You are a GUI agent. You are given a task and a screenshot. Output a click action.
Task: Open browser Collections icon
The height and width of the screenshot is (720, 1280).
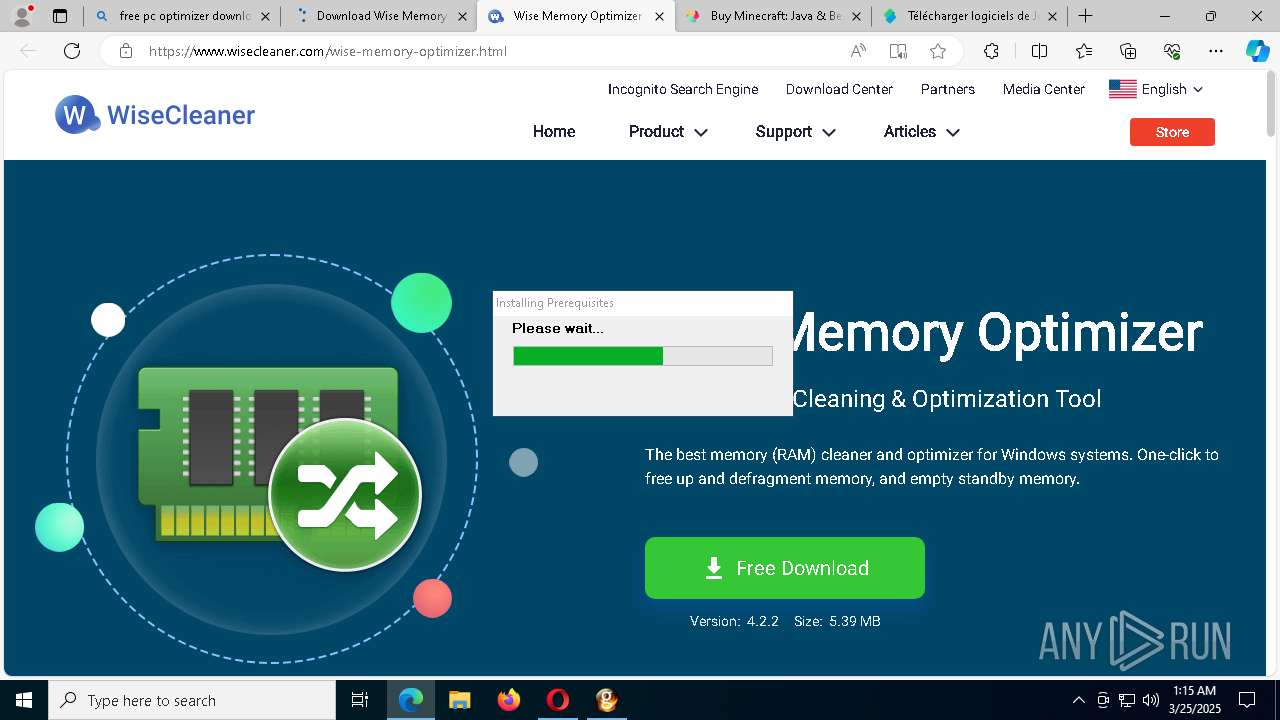1128,51
